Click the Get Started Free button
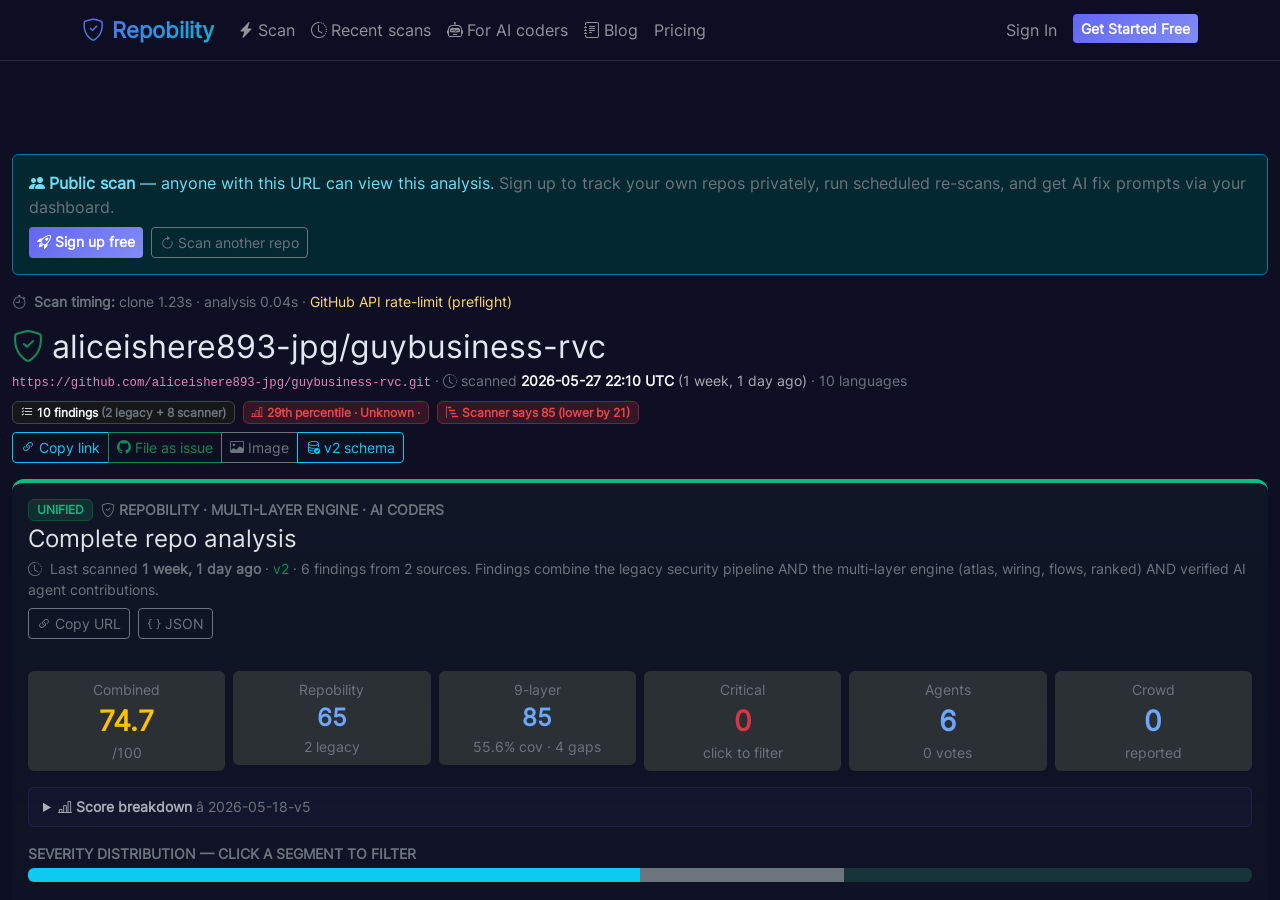This screenshot has height=900, width=1280. [x=1135, y=29]
